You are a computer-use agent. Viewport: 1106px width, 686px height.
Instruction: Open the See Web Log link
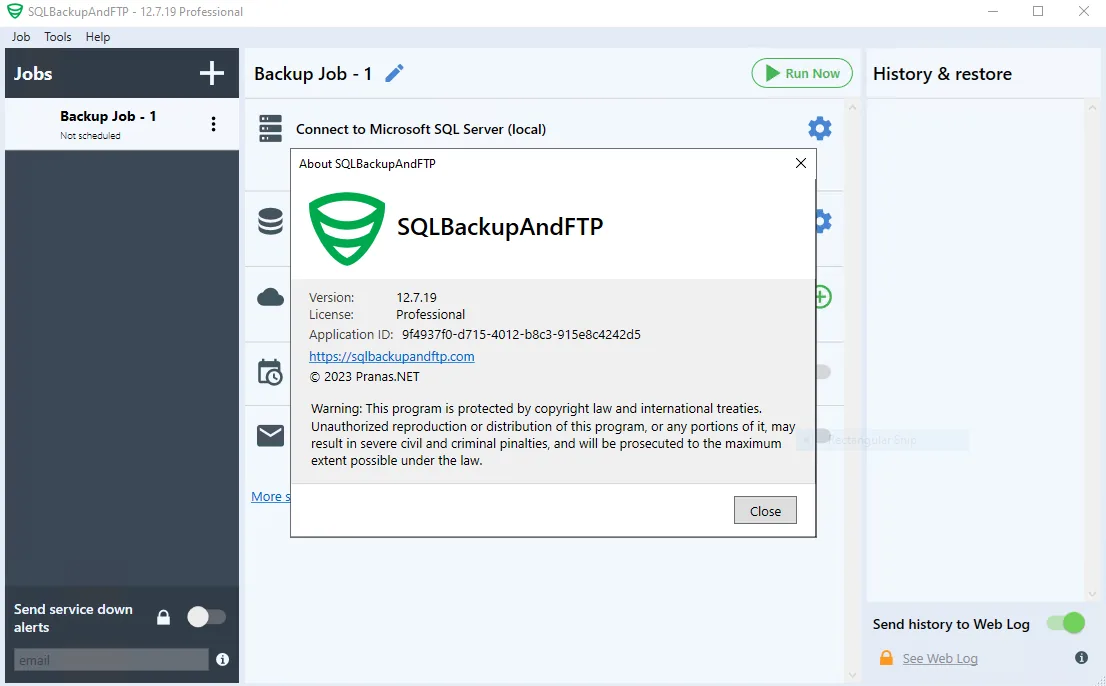click(940, 658)
